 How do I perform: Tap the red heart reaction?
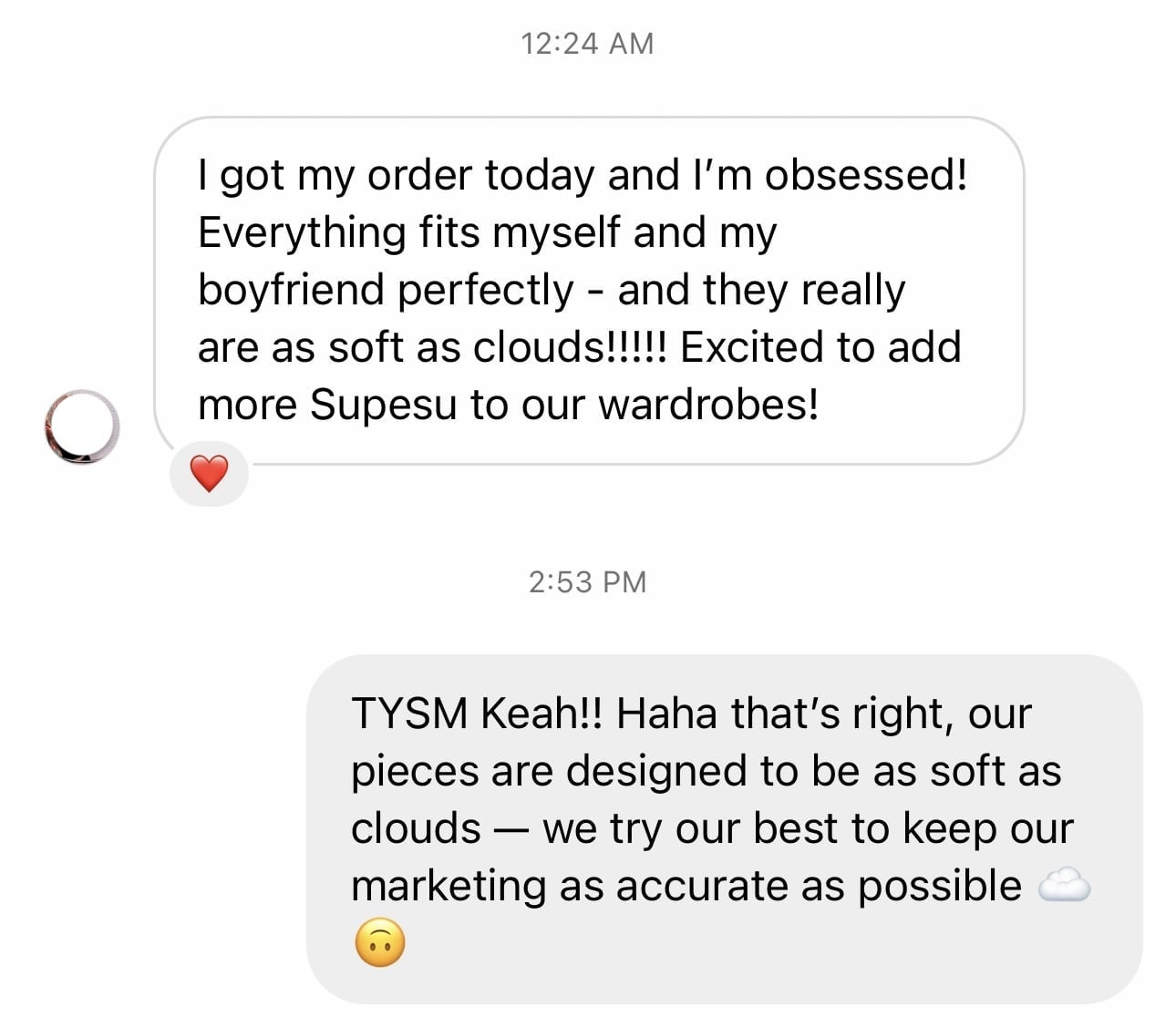pyautogui.click(x=209, y=474)
